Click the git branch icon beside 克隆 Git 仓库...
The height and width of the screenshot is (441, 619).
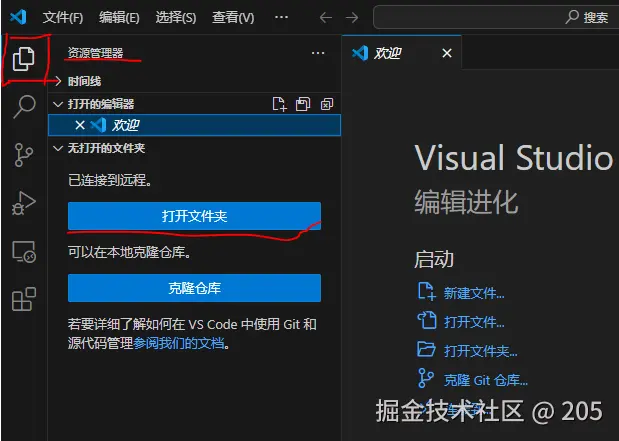coord(426,378)
